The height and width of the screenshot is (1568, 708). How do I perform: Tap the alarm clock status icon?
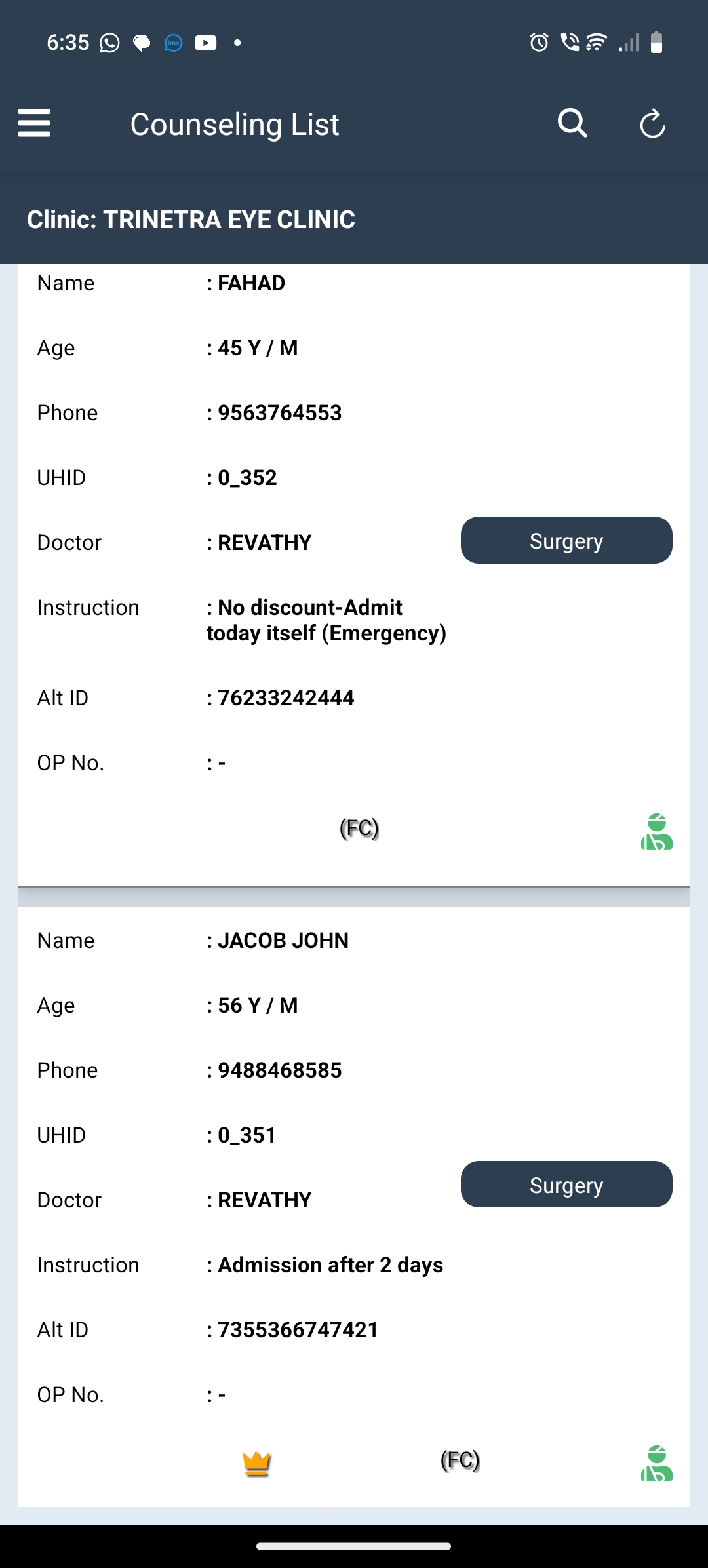(539, 43)
